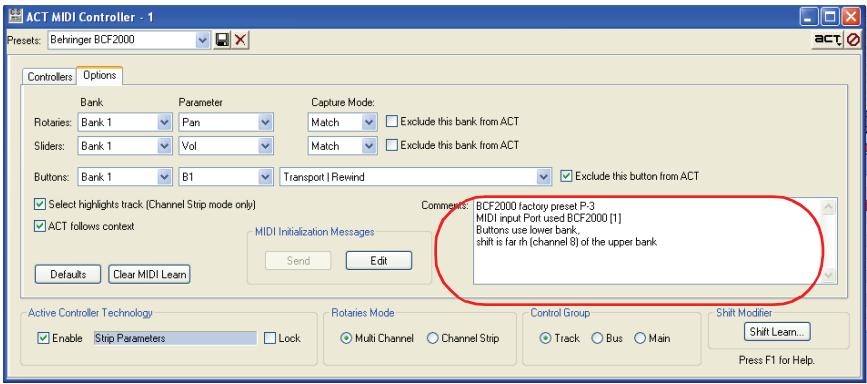Toggle Select highlights track checkbox
Screen dimensions: 867x384
[40, 204]
